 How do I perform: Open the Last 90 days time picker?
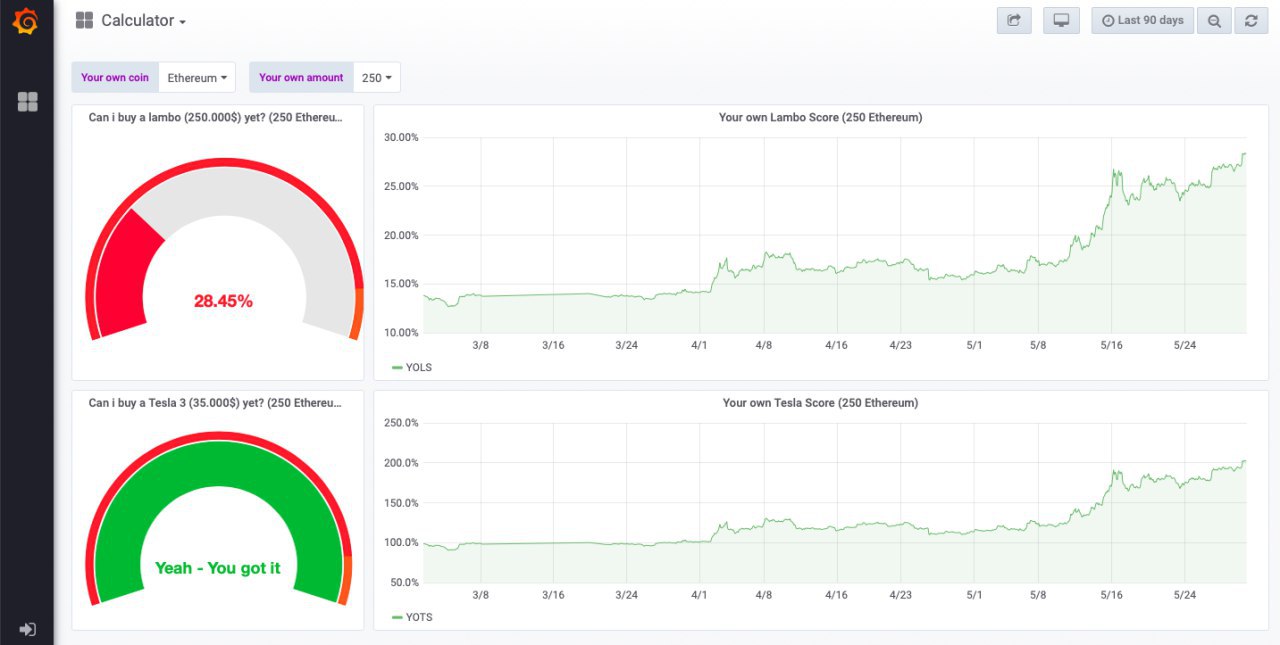[x=1142, y=20]
